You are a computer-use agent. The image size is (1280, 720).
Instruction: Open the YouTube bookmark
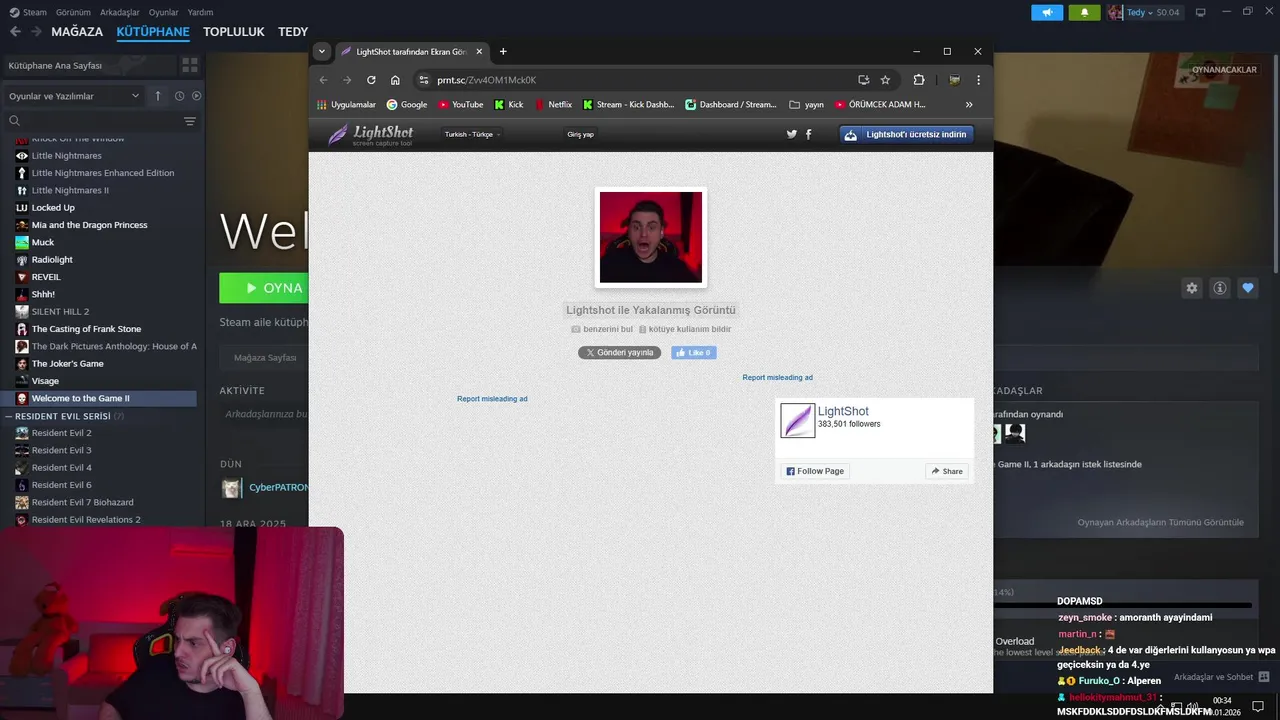[x=460, y=104]
